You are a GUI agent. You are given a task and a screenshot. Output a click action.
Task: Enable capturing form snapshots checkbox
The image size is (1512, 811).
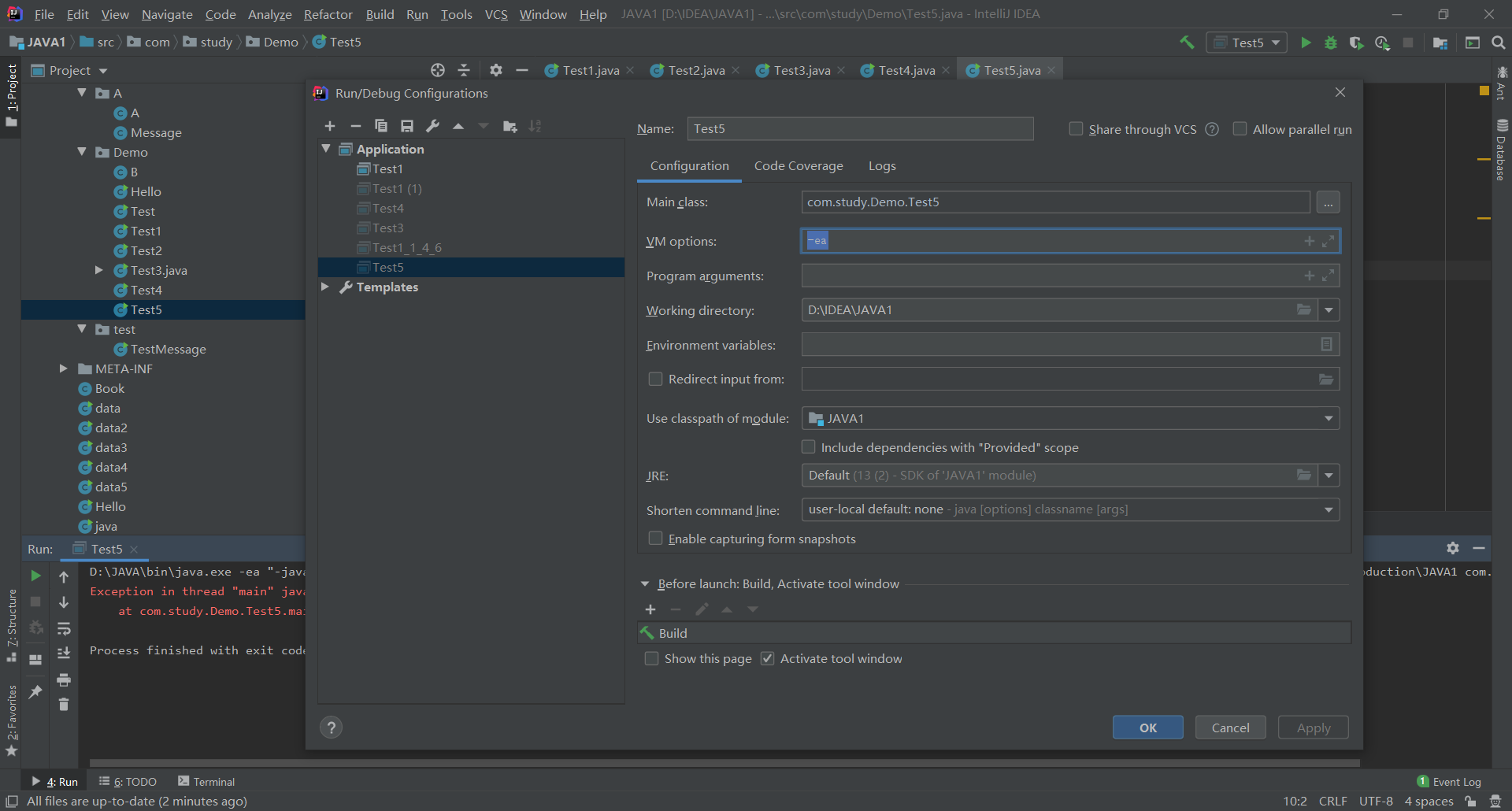pyautogui.click(x=655, y=538)
